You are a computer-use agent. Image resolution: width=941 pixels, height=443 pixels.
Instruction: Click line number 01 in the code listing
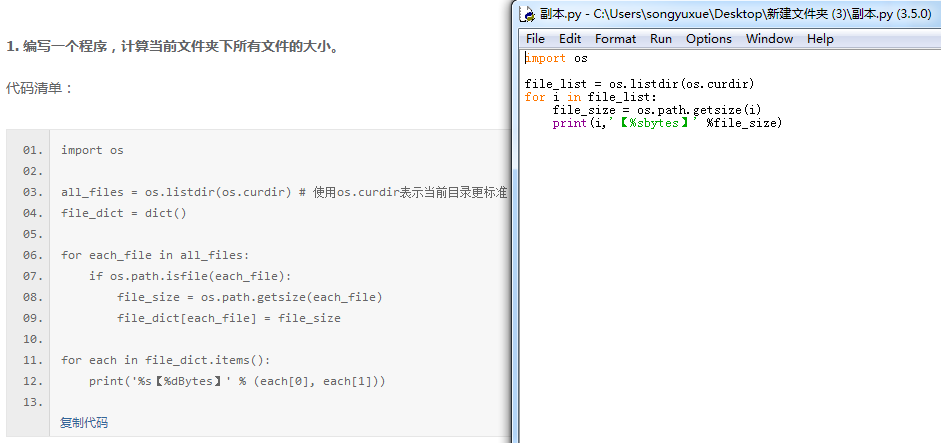(32, 150)
